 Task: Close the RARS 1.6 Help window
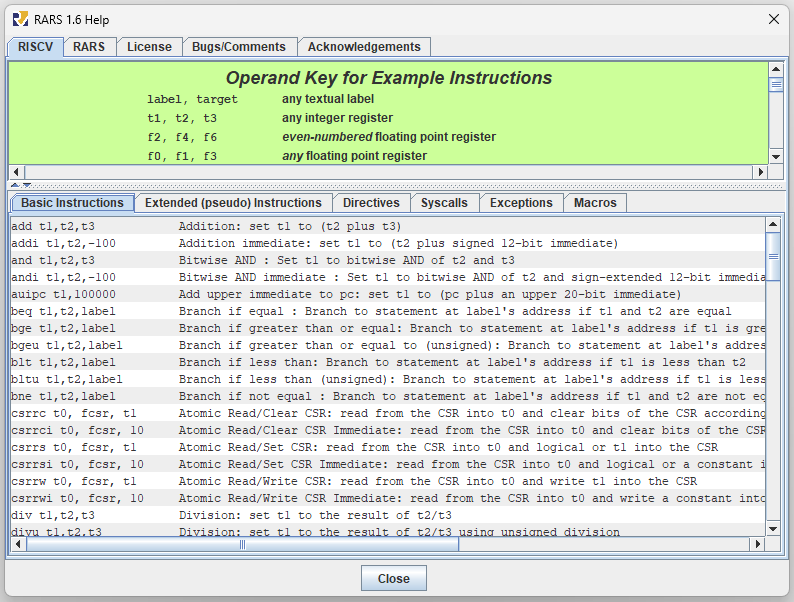(774, 19)
